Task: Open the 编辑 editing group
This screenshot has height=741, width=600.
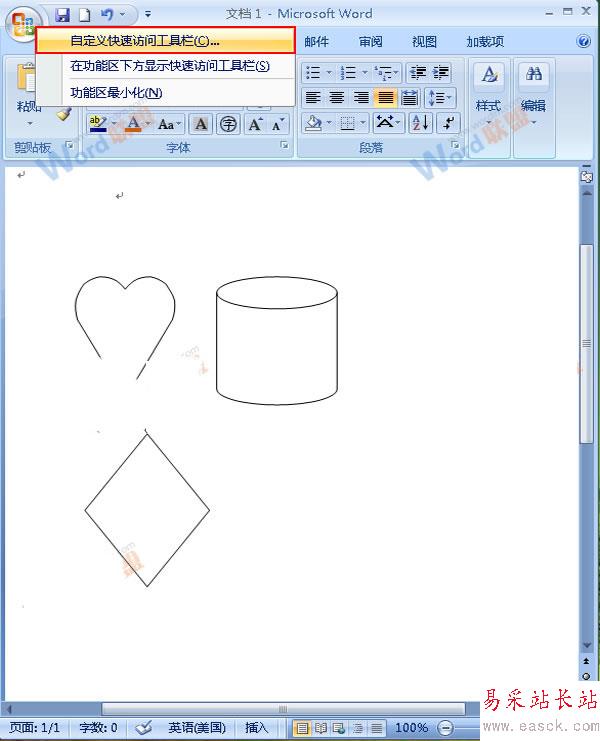Action: pyautogui.click(x=533, y=95)
